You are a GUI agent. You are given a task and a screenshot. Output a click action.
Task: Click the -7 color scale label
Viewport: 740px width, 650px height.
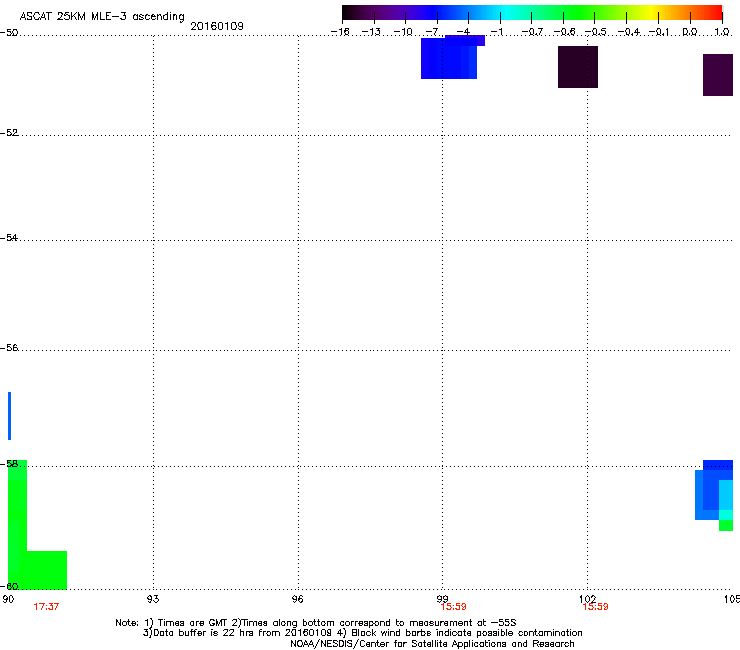pyautogui.click(x=433, y=32)
